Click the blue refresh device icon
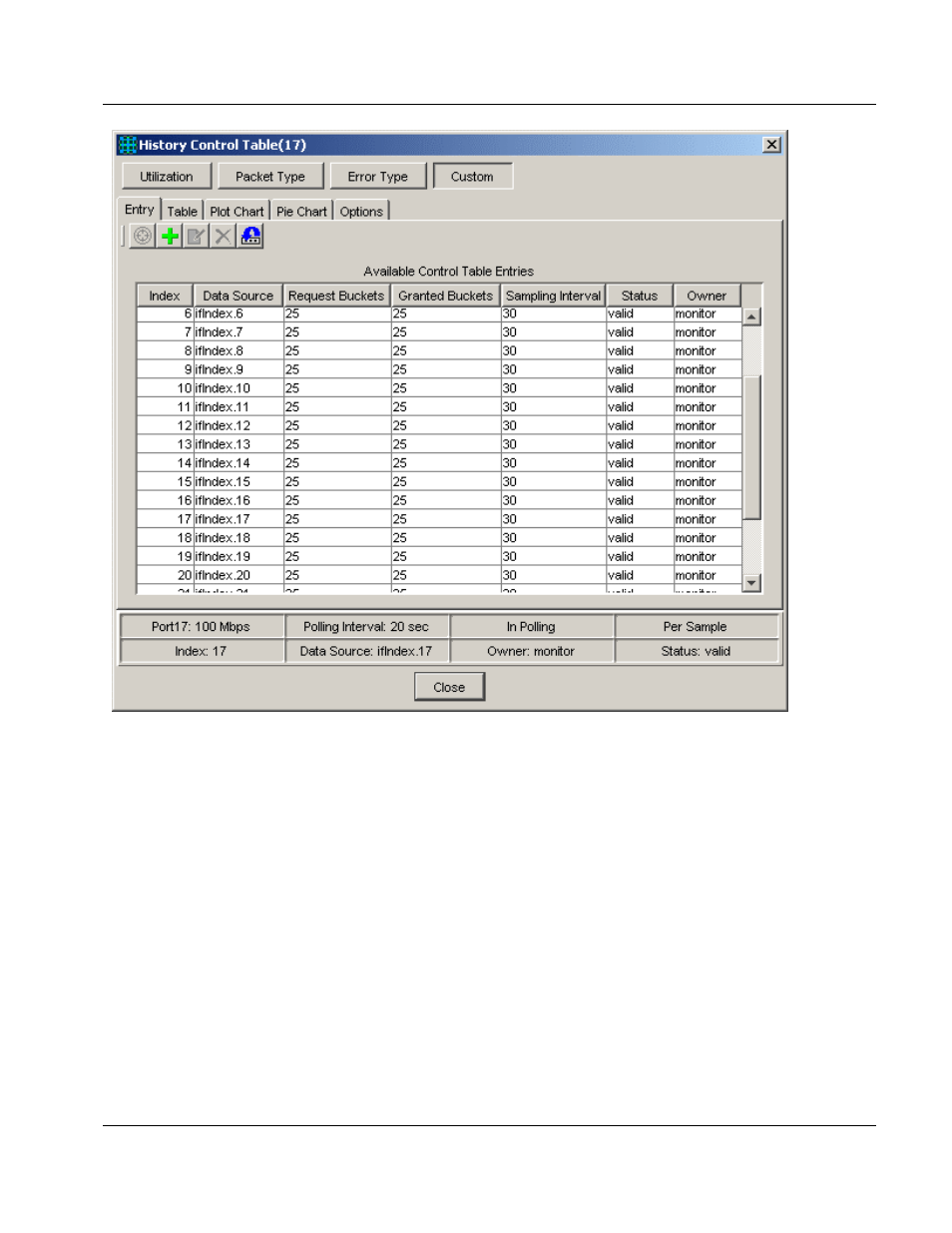Viewport: 952px width, 1233px height. tap(250, 236)
